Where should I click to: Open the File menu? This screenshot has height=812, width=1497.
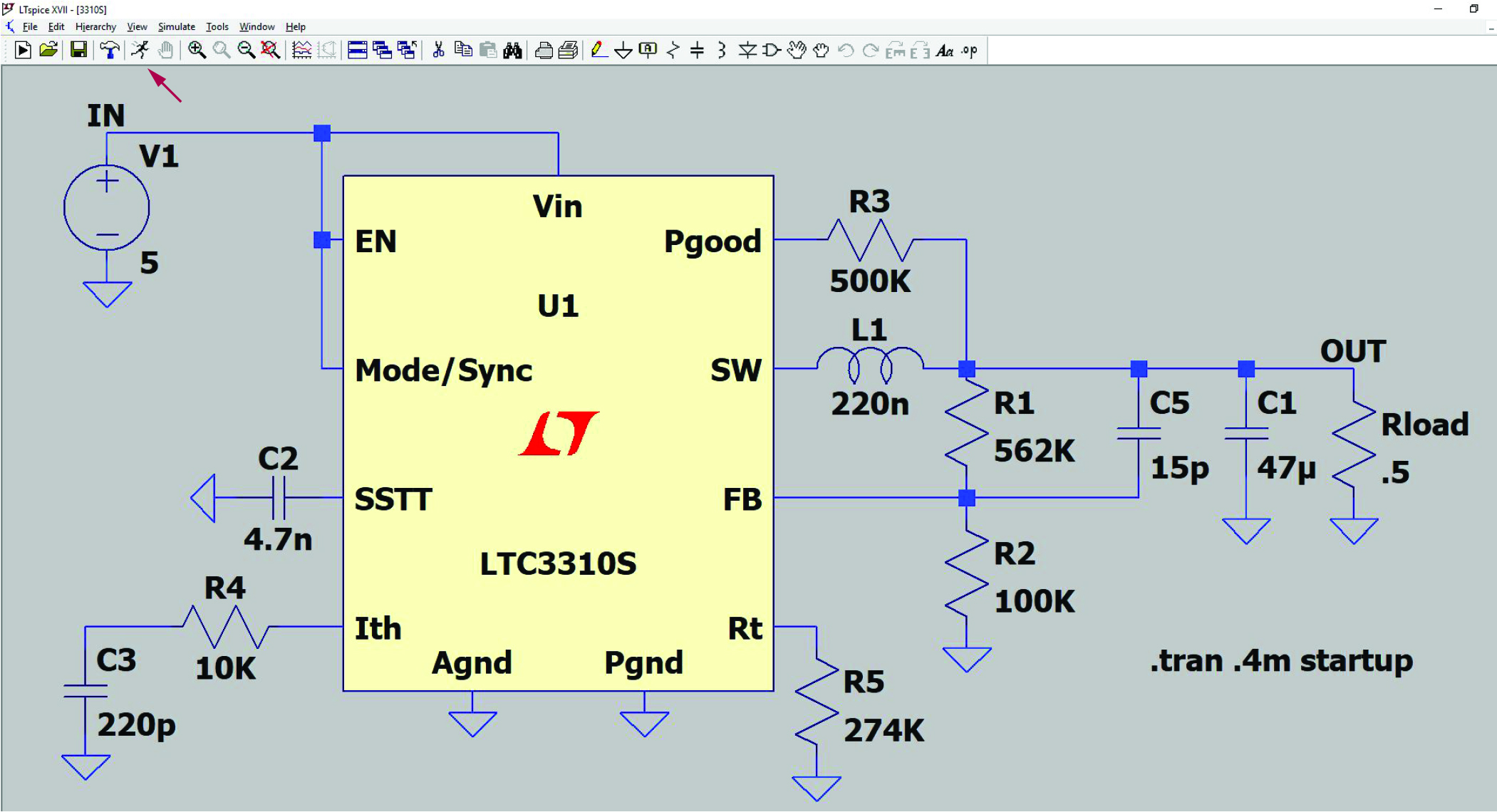pos(30,26)
